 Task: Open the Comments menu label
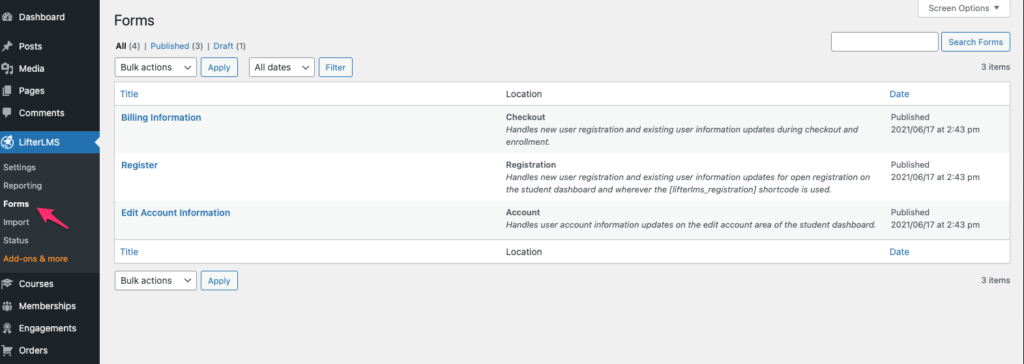point(42,112)
